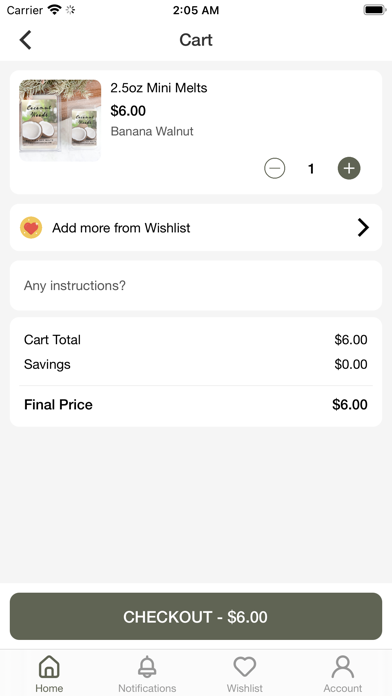Tap the house home icon
Screen dimensions: 392x696
[x=49, y=667]
